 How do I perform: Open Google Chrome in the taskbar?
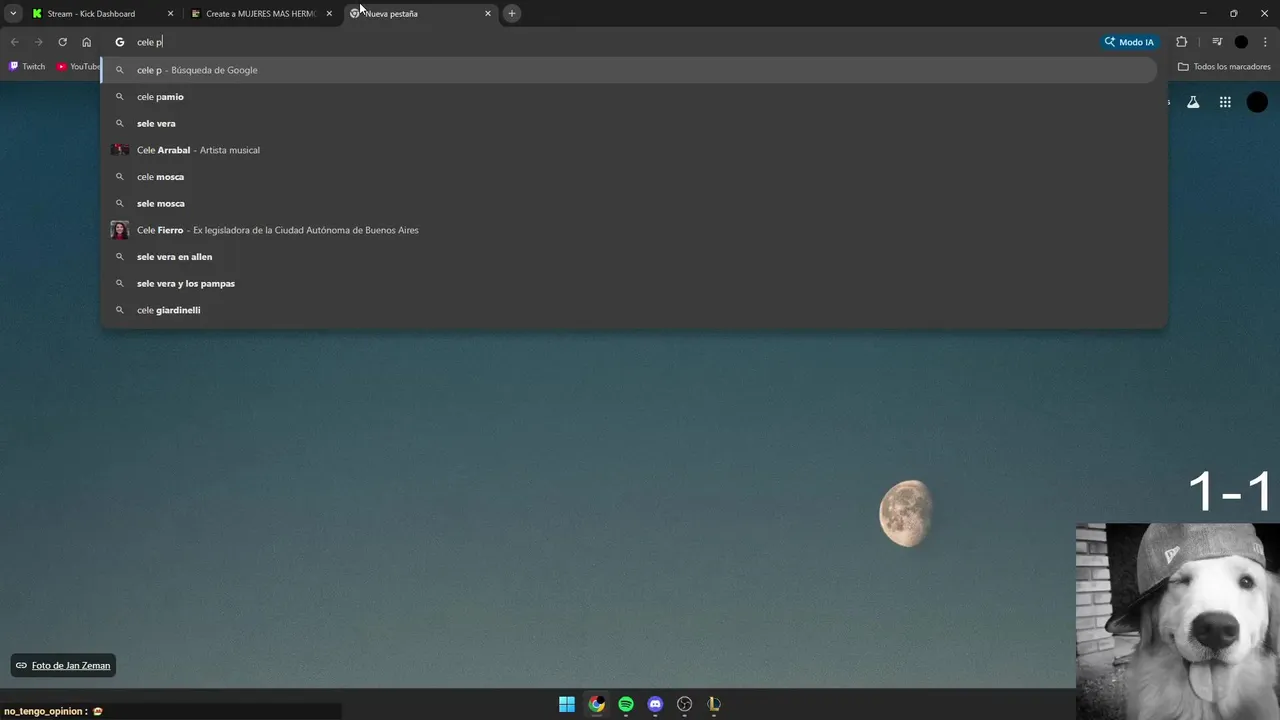tap(596, 704)
